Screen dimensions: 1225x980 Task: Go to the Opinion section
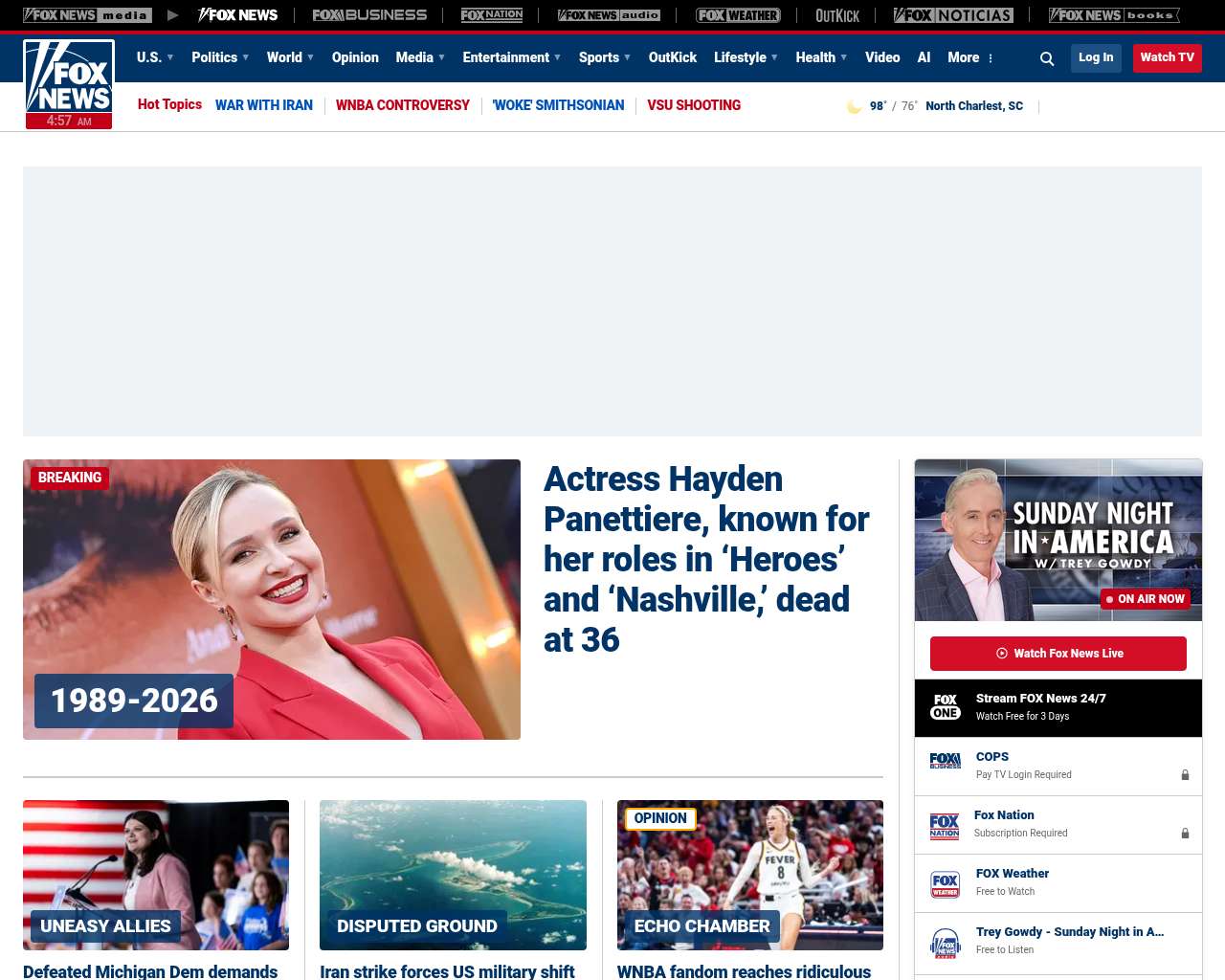(x=355, y=57)
